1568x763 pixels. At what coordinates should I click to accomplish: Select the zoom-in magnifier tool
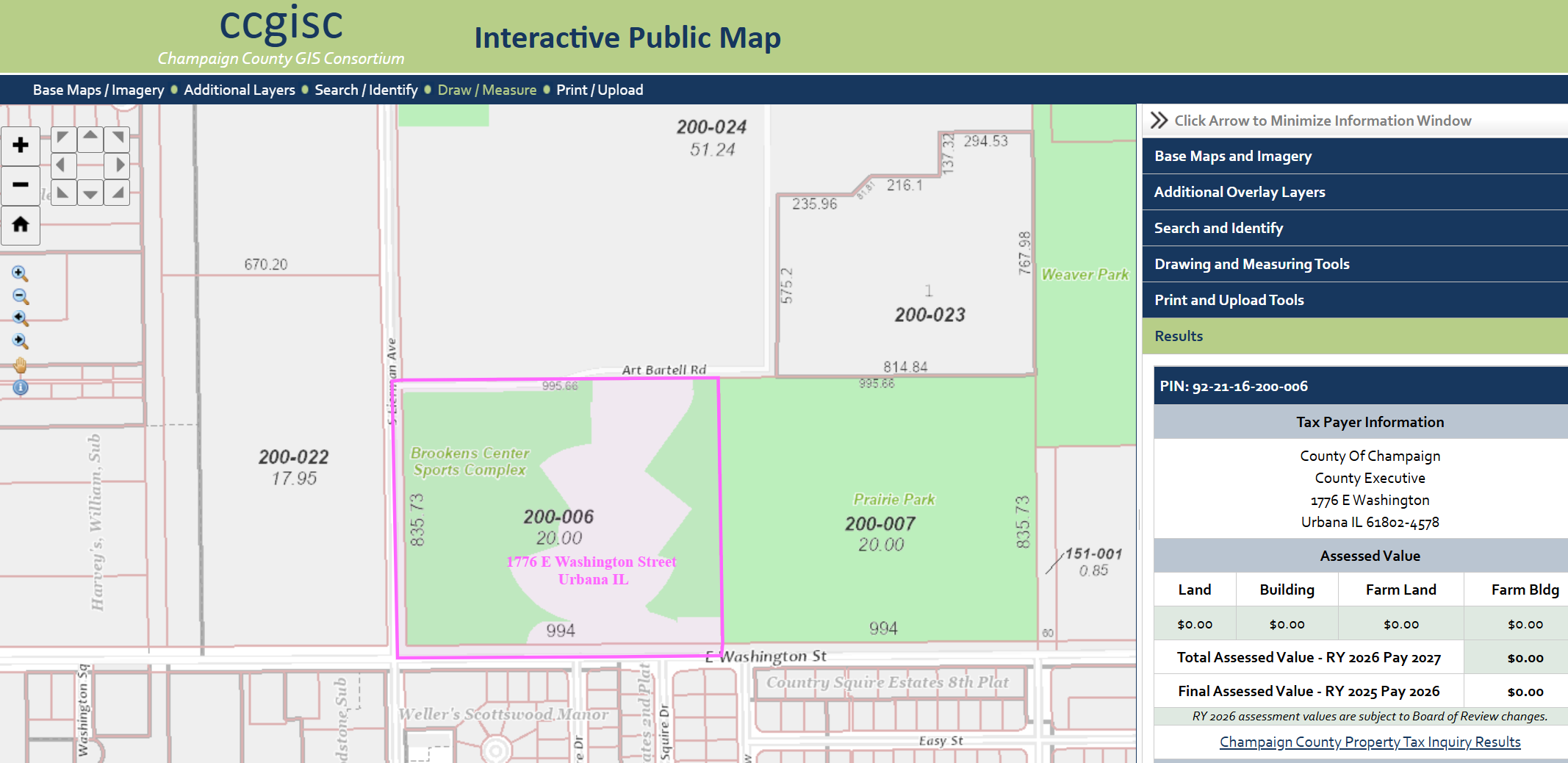pos(20,273)
